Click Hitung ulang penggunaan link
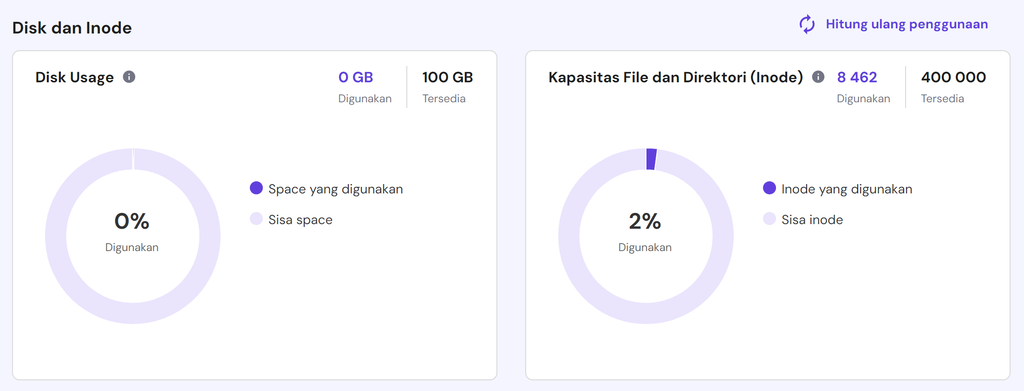The width and height of the screenshot is (1024, 391). point(906,24)
